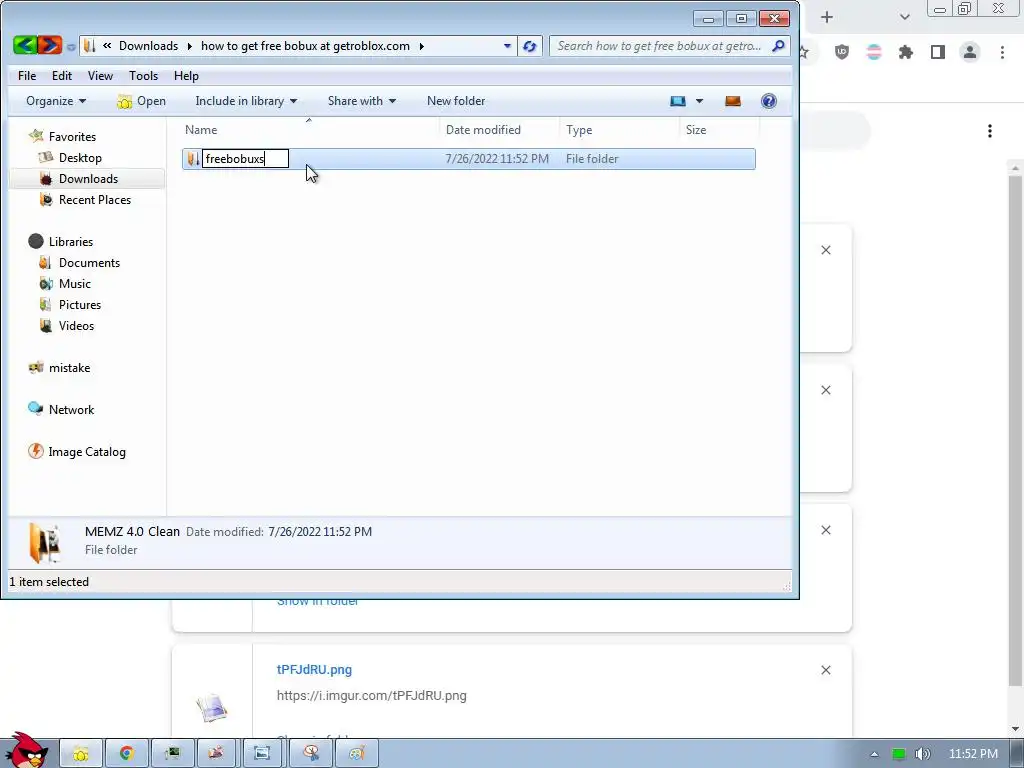Viewport: 1024px width, 768px height.
Task: Open Chrome's Extensions puzzle icon
Action: click(906, 52)
